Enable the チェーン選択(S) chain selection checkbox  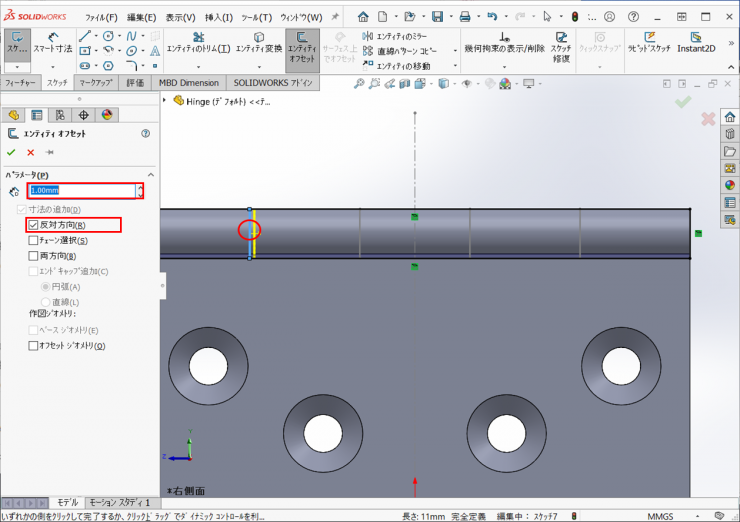click(x=33, y=240)
